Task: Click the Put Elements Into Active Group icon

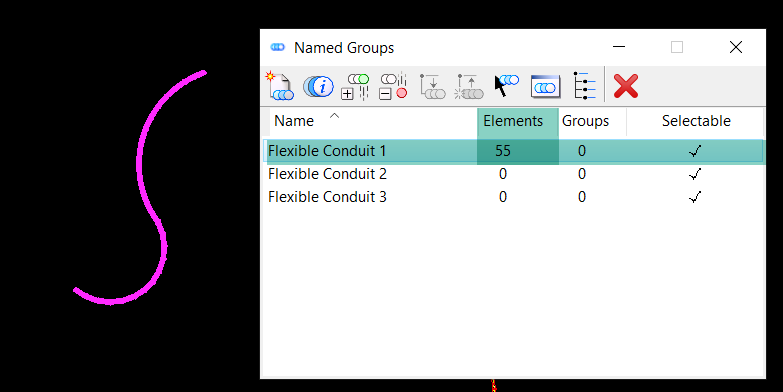Action: point(432,86)
